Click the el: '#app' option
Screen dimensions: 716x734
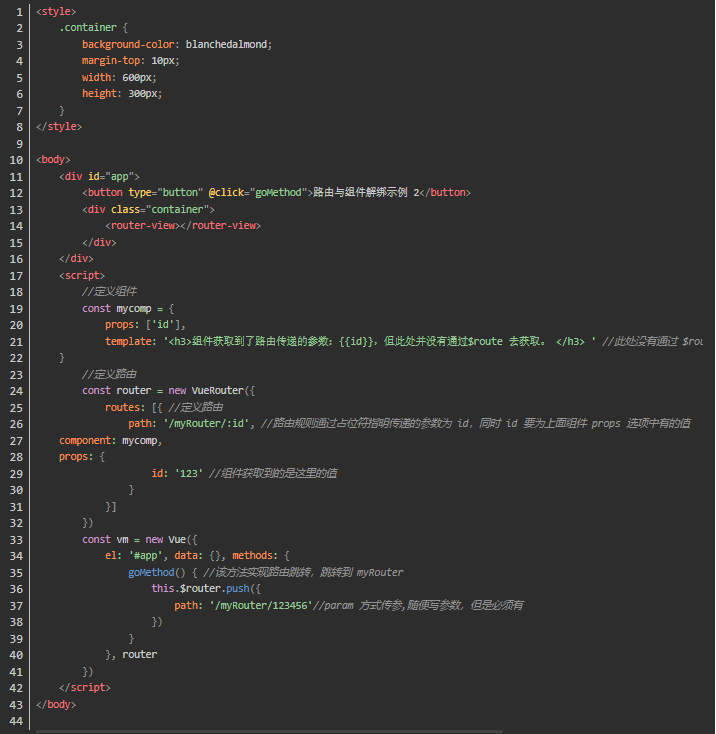point(135,555)
